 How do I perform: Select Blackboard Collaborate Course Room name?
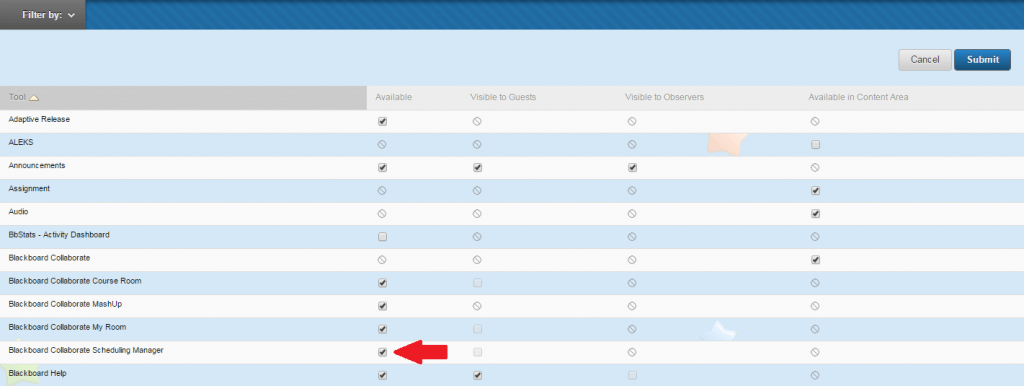coord(75,281)
